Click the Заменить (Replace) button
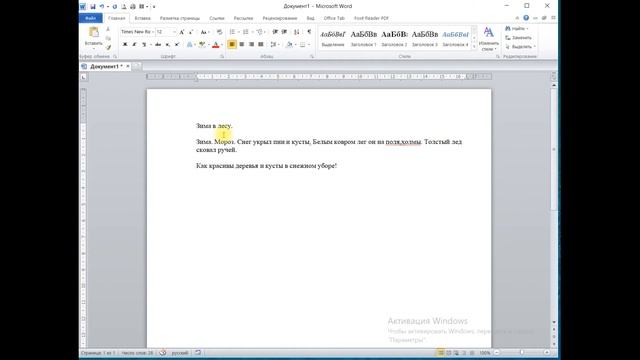This screenshot has width=640, height=360. click(518, 38)
